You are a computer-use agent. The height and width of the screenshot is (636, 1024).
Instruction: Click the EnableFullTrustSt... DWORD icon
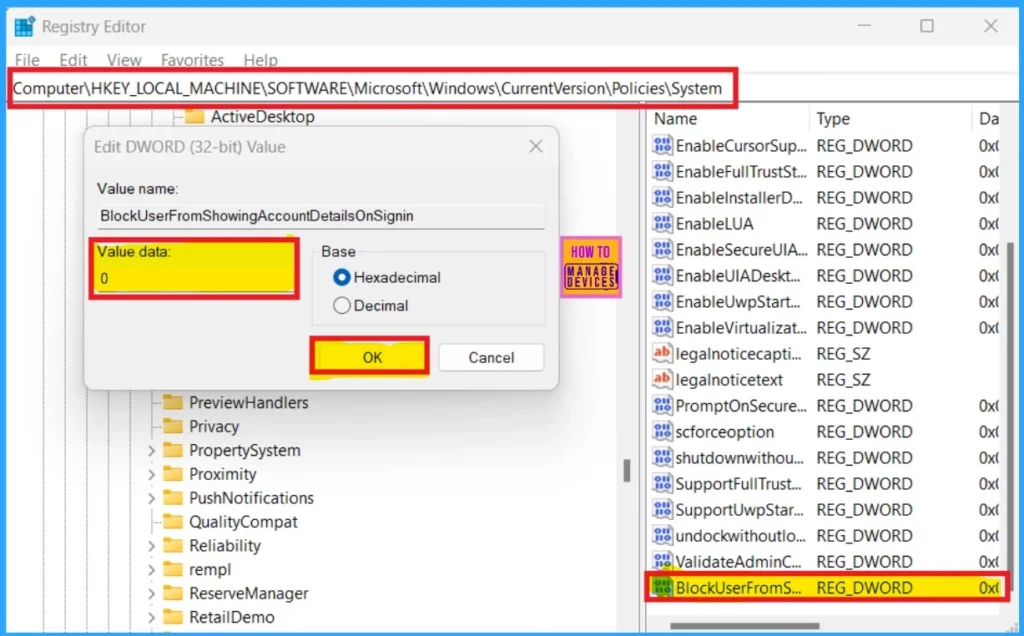(x=662, y=171)
